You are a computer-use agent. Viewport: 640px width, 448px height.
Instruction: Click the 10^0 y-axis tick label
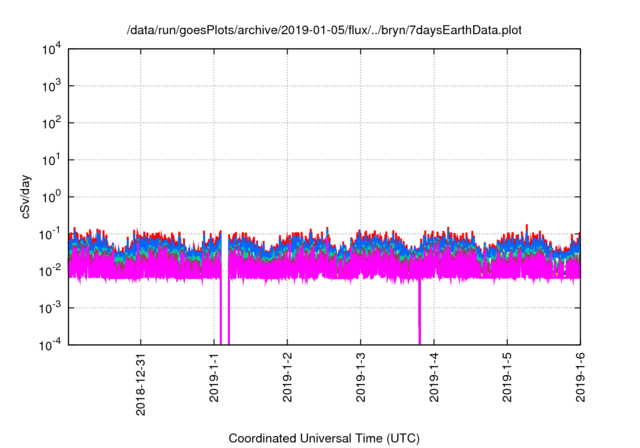(x=51, y=197)
